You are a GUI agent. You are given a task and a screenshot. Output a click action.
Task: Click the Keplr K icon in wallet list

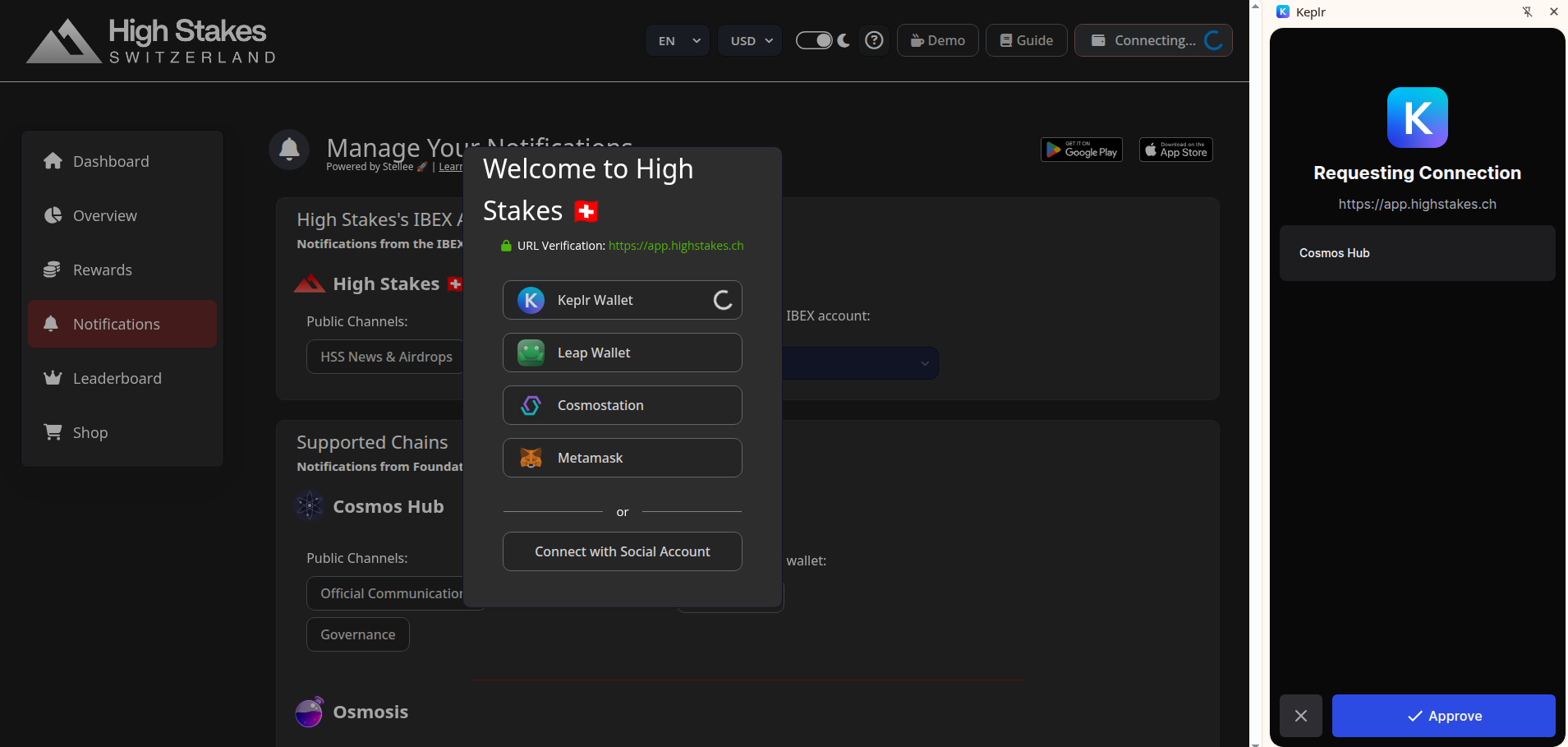[x=531, y=300]
